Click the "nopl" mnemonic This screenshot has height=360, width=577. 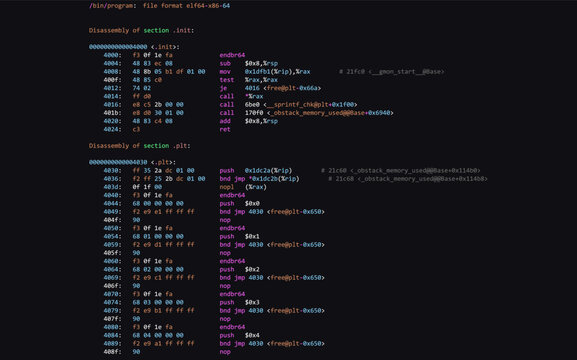click(227, 187)
